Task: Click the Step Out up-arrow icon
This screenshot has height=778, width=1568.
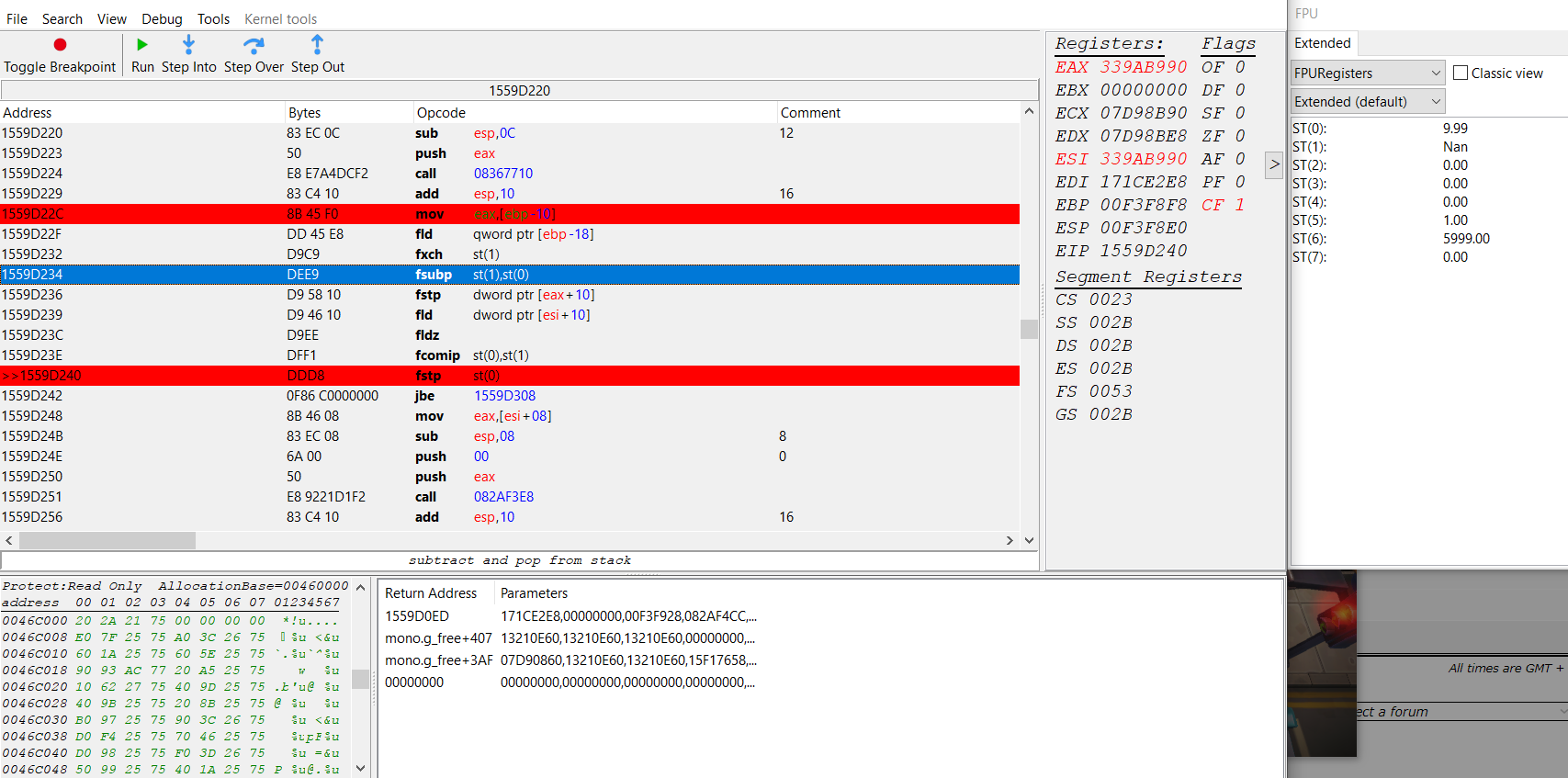Action: [x=317, y=45]
